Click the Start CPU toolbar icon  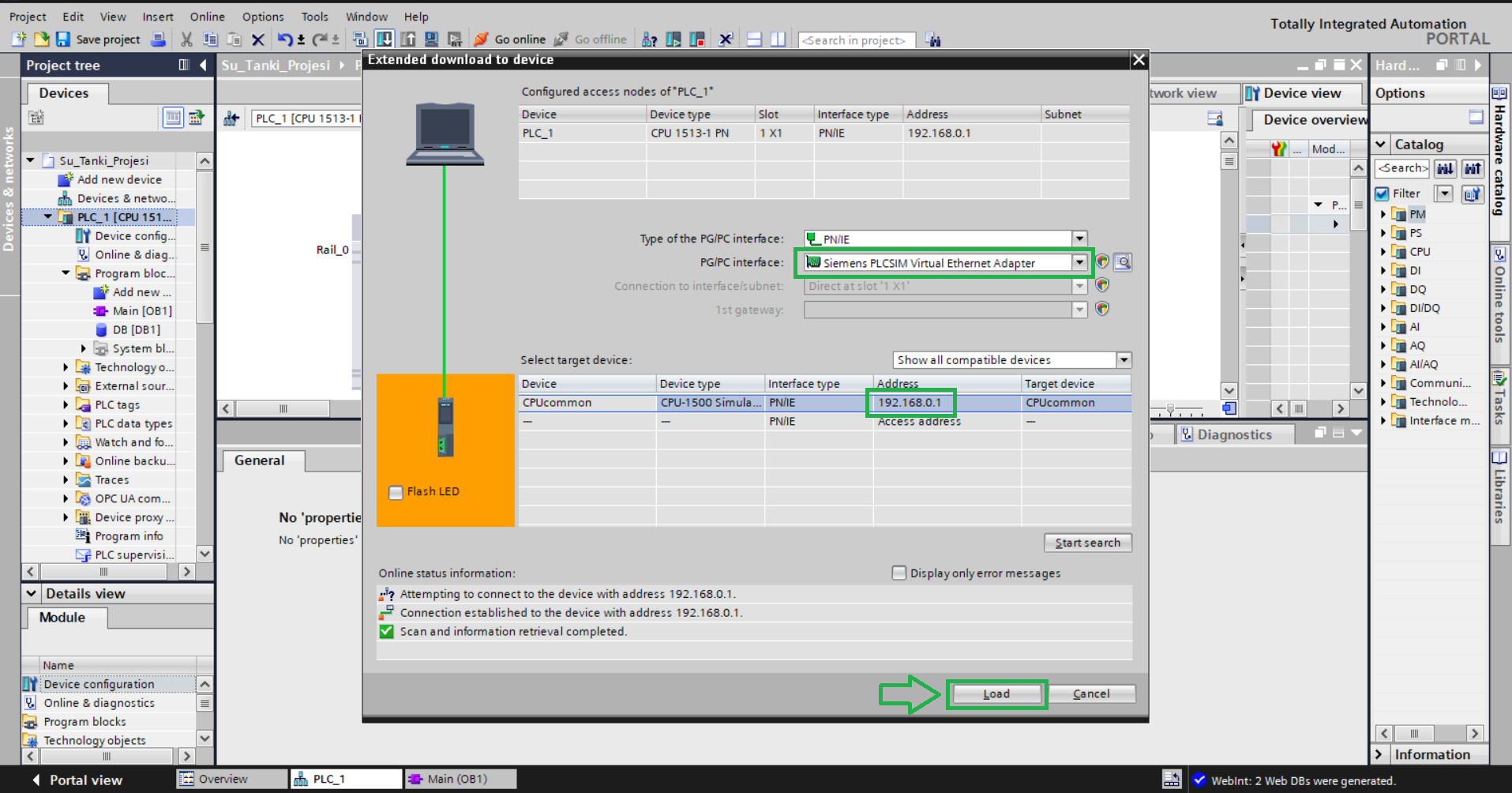coord(673,39)
